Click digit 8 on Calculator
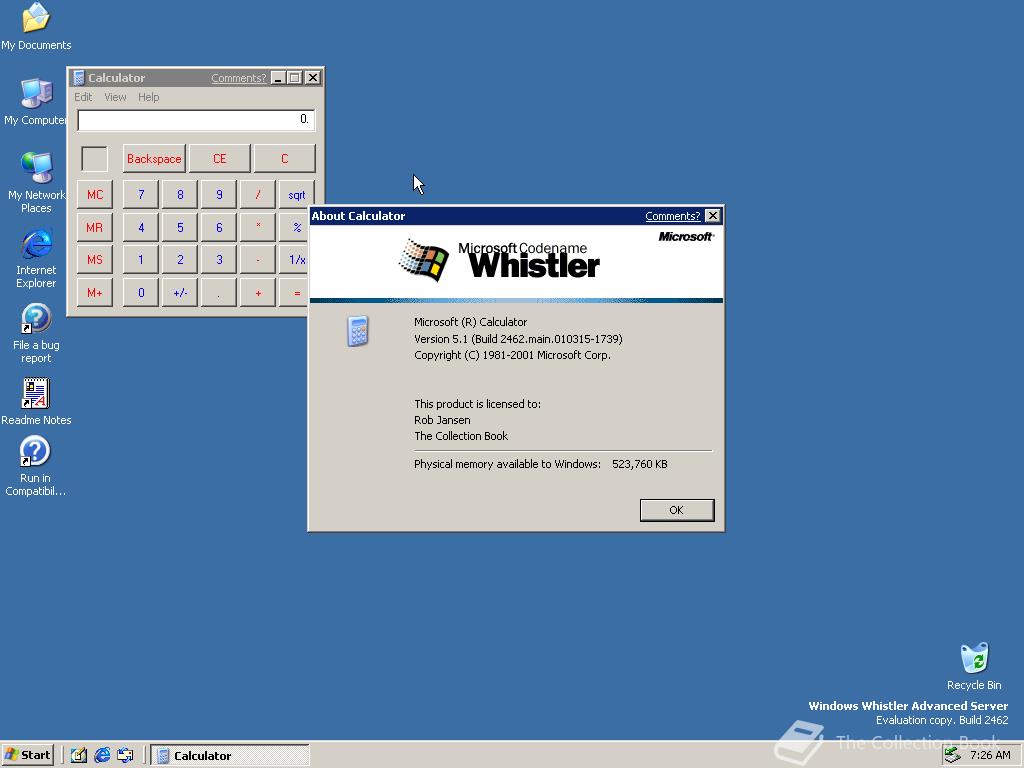1024x768 pixels. coord(180,195)
